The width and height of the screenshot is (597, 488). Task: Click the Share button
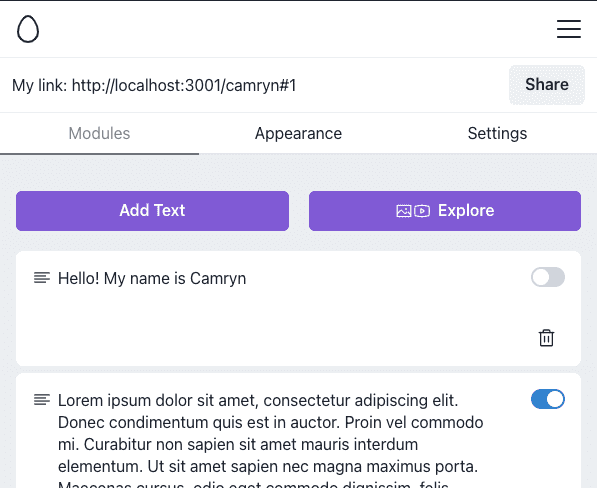click(547, 85)
